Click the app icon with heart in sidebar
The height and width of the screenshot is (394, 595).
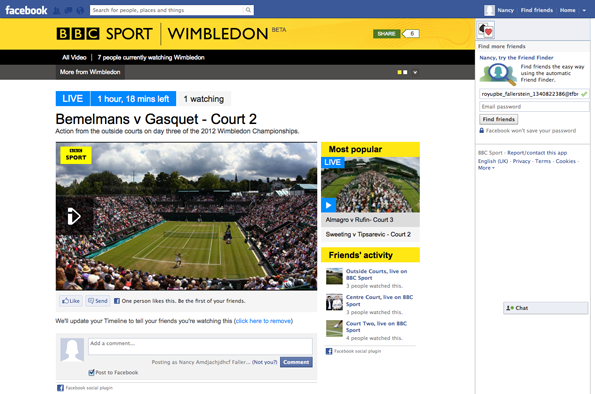[x=485, y=30]
